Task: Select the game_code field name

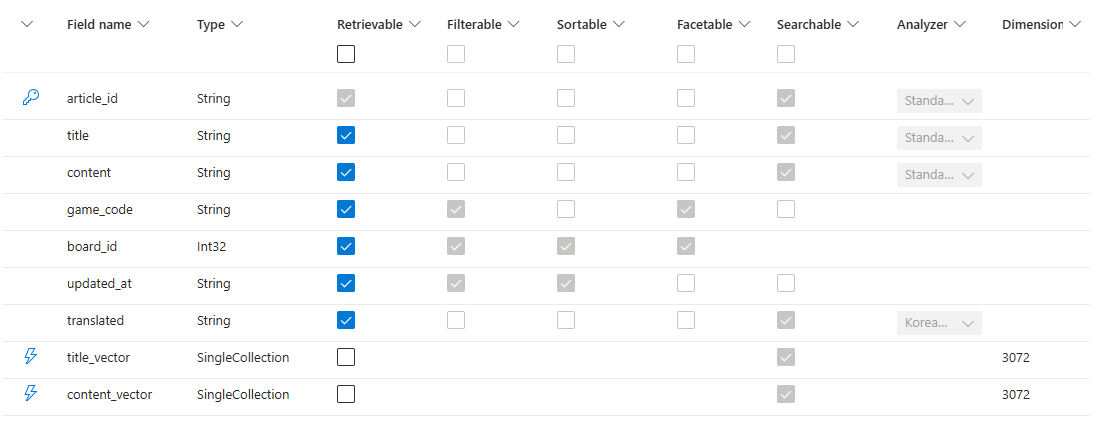Action: 99,210
